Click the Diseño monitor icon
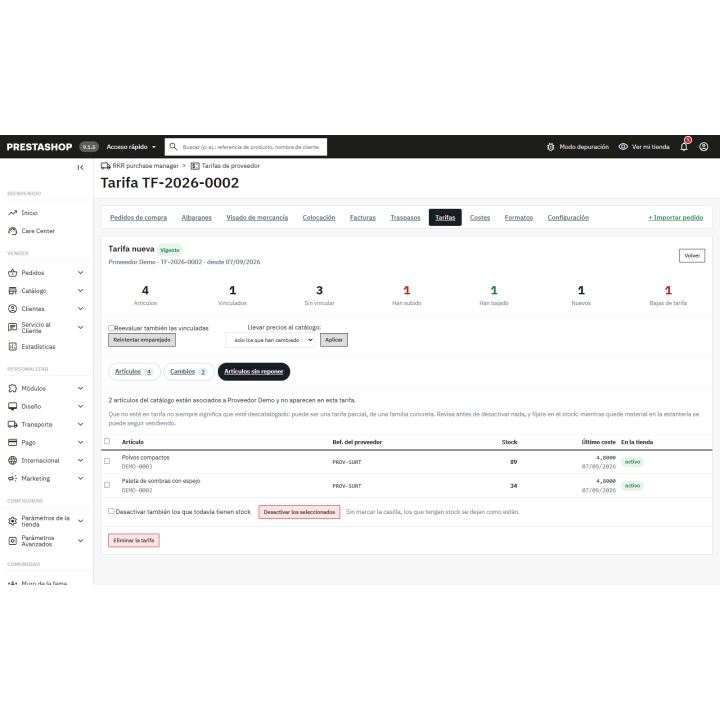 coord(12,406)
